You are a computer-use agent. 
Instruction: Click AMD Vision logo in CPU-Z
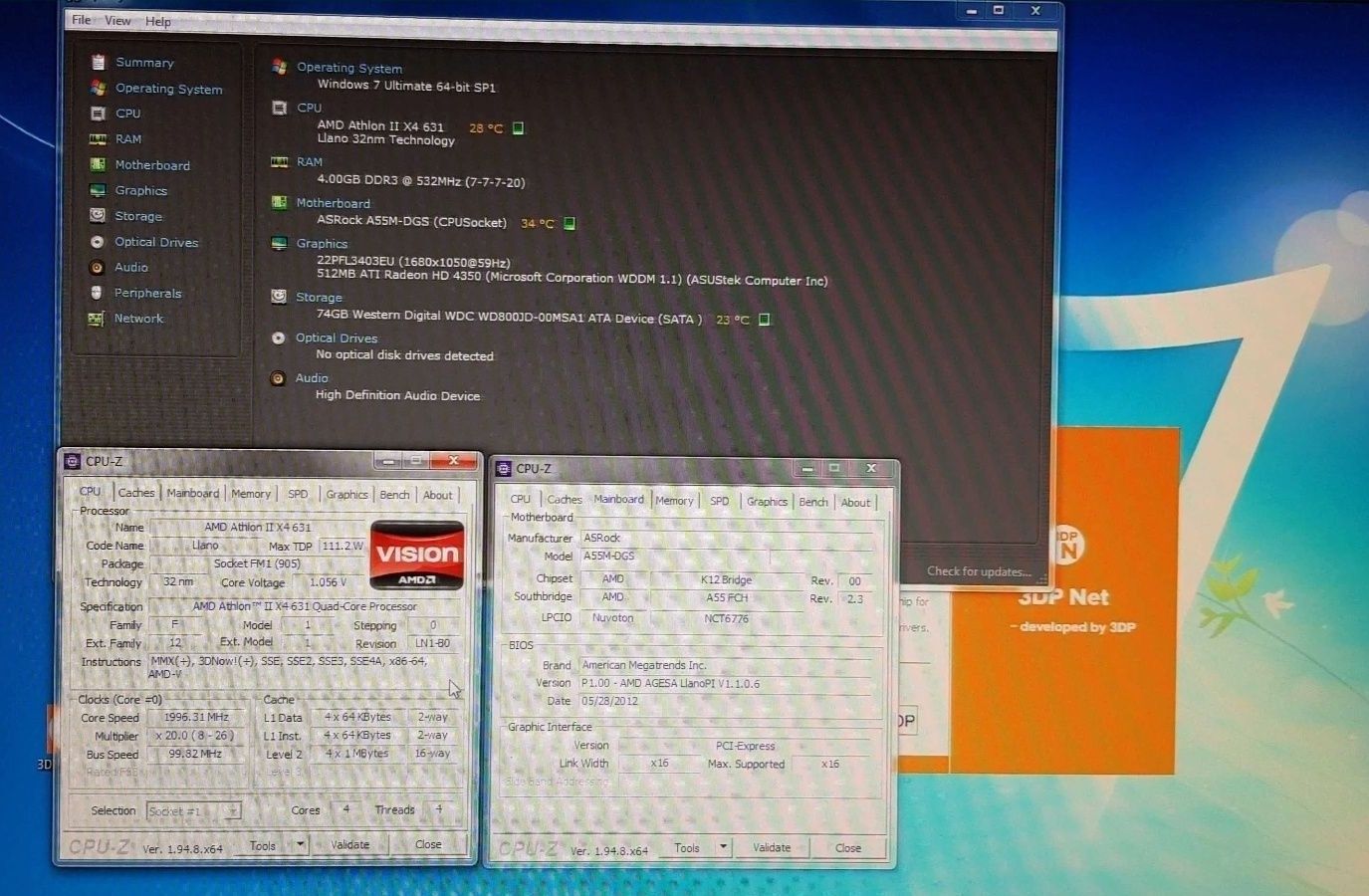[x=417, y=556]
